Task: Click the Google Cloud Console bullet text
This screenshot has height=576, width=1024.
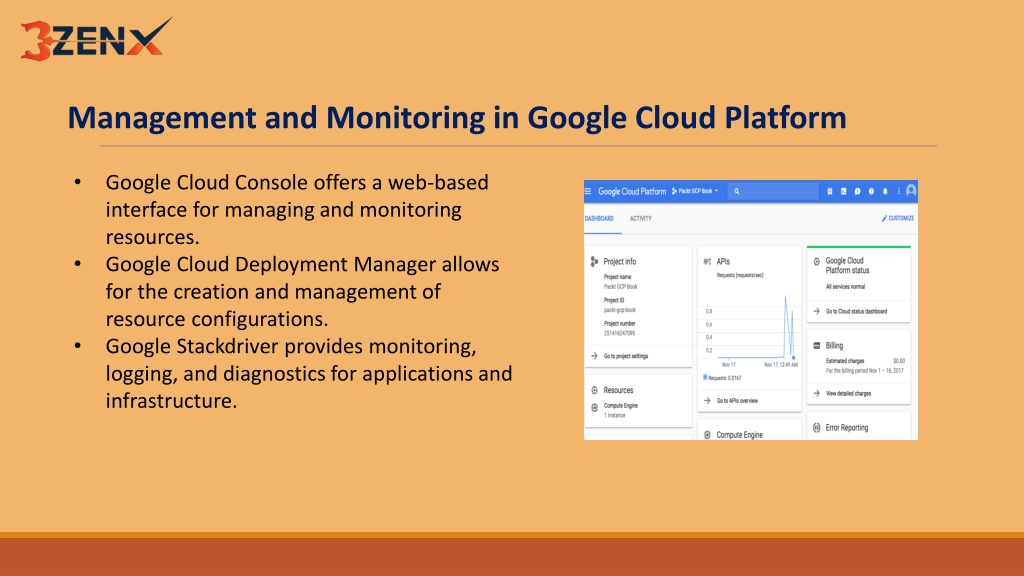Action: click(x=297, y=210)
